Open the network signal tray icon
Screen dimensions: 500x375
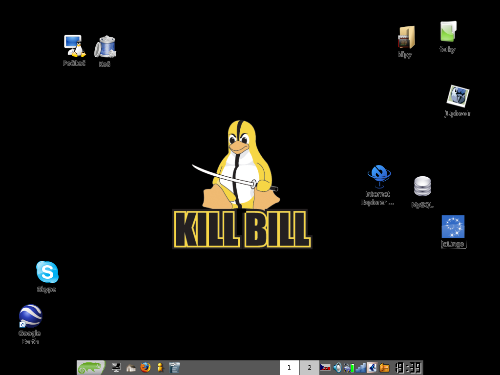tap(361, 368)
